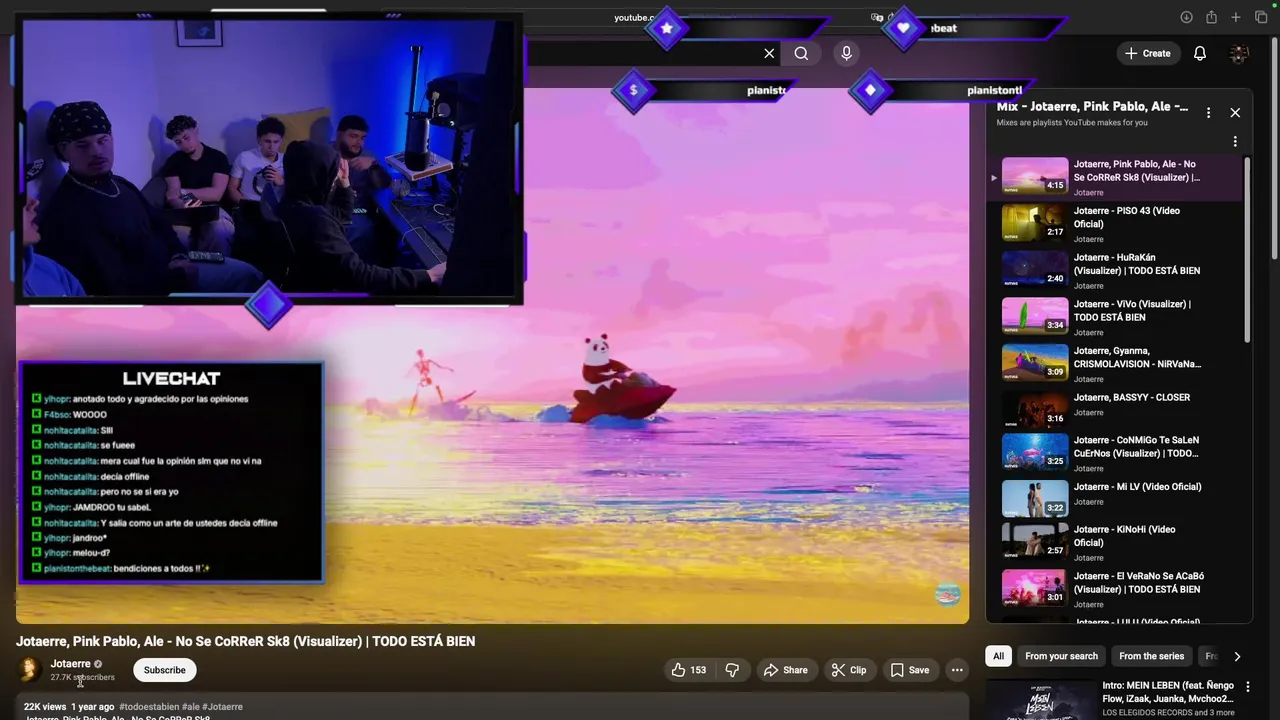
Task: Open the account avatar menu
Action: coord(1239,54)
